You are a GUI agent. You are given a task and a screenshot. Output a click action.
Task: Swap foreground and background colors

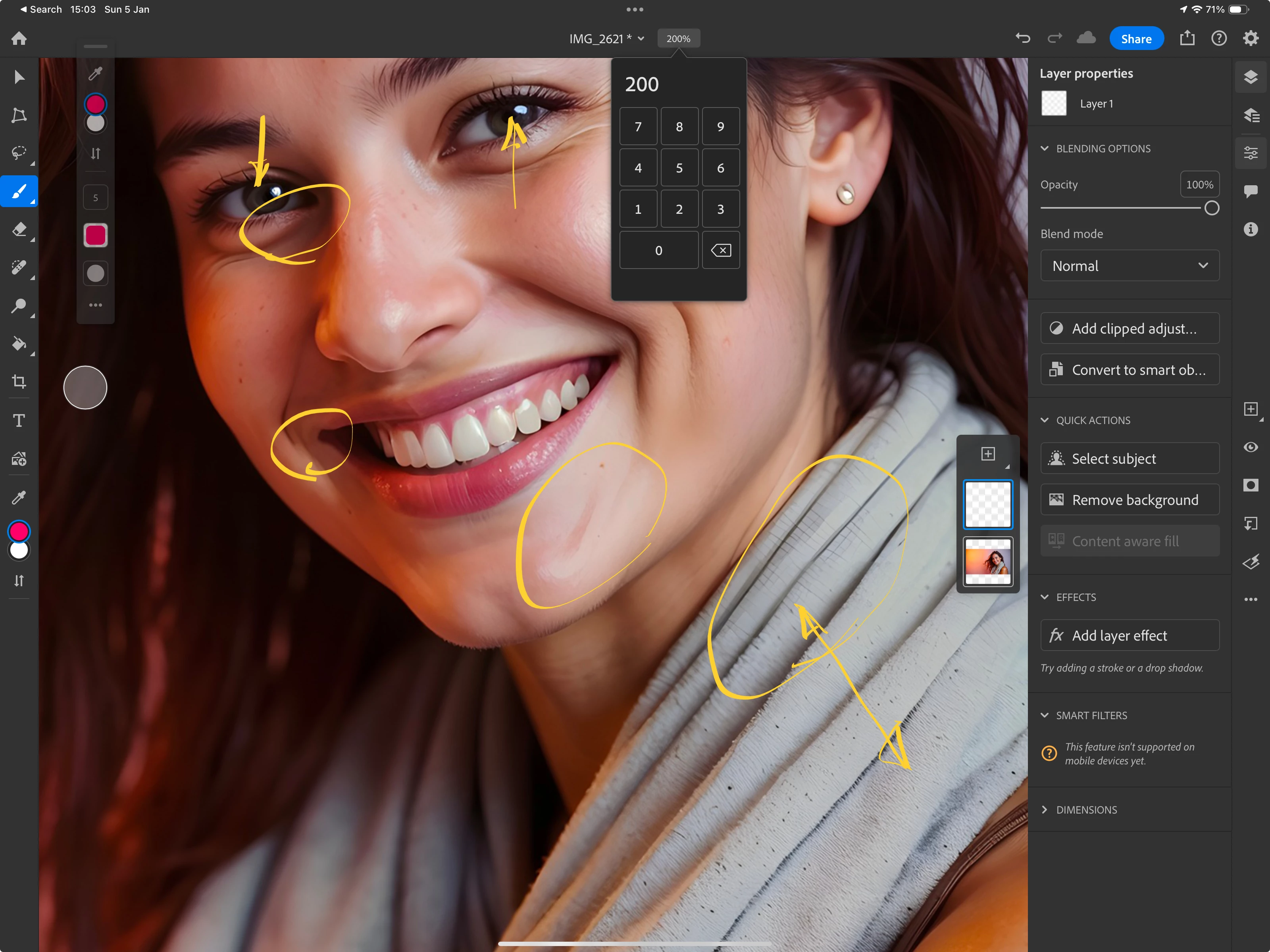point(19,581)
